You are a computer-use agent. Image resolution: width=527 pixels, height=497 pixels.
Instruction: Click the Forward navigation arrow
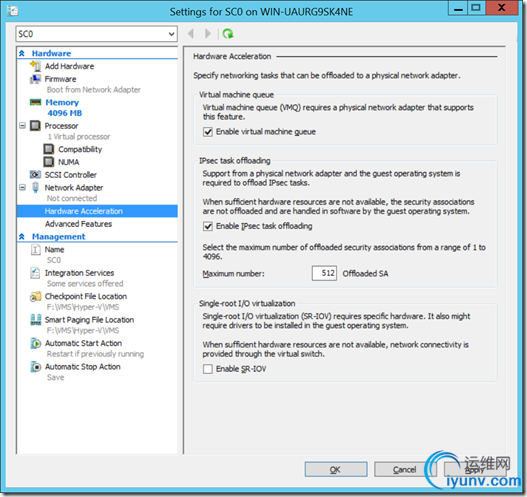pos(208,34)
